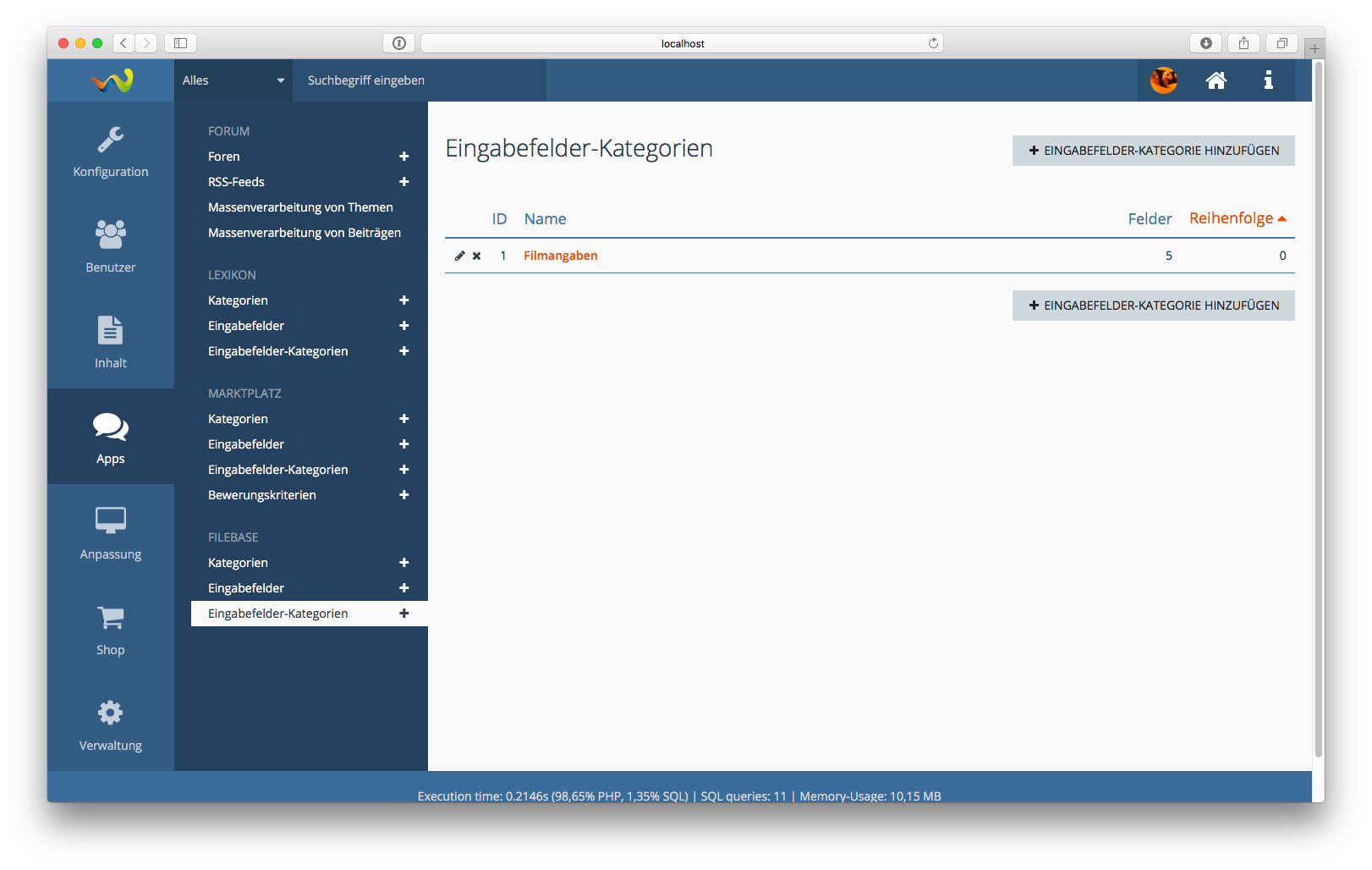The height and width of the screenshot is (870, 1372).
Task: Select Lexikon Eingabefelder-Kategorien menu entry
Action: (277, 351)
